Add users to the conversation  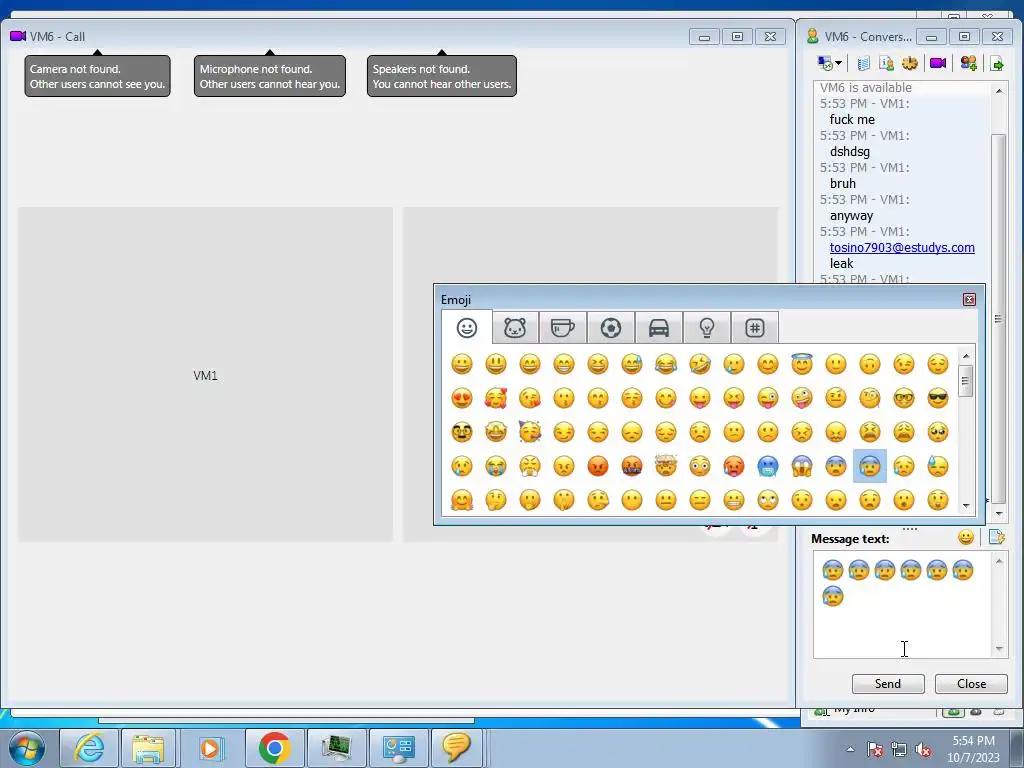click(968, 63)
